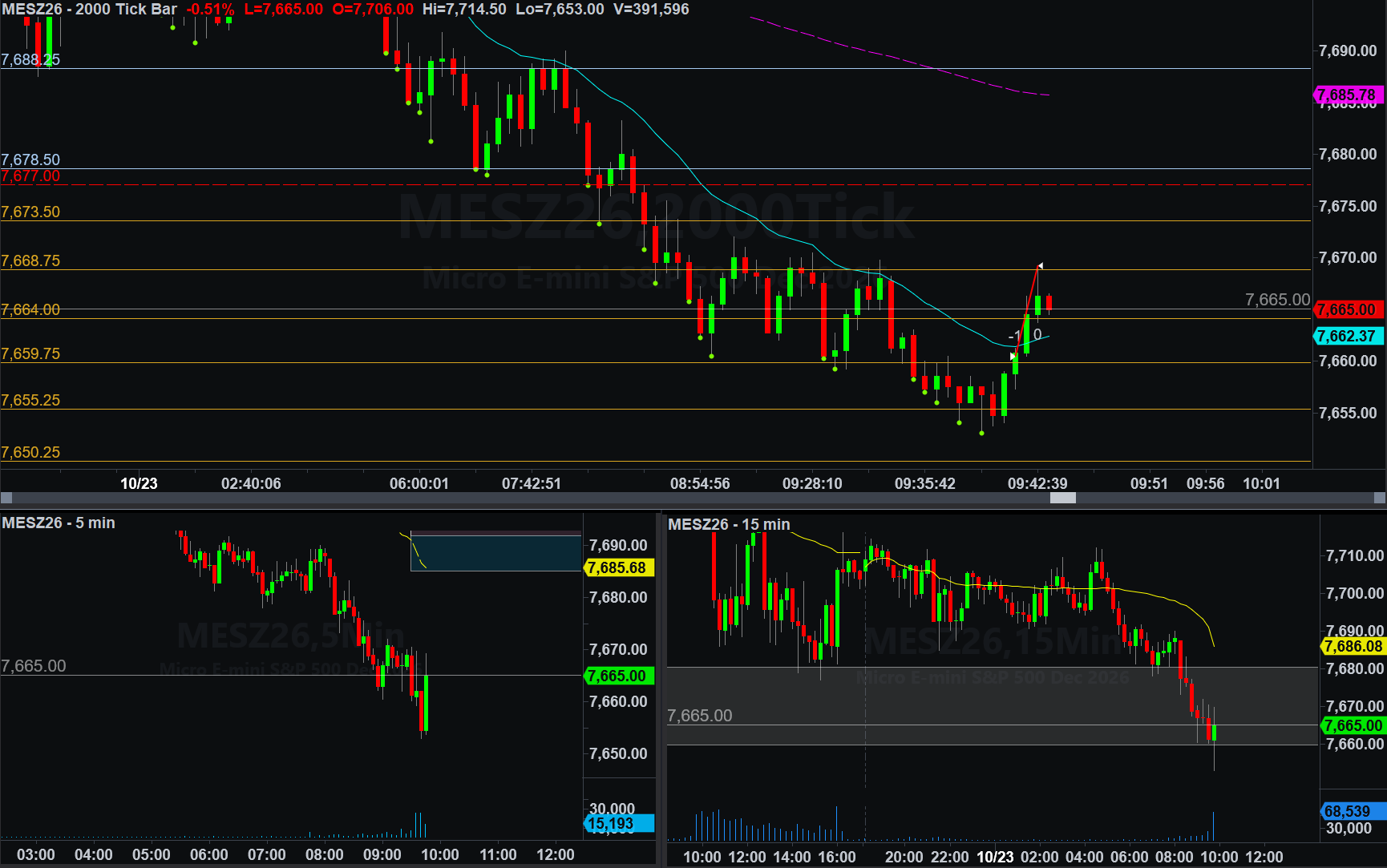This screenshot has width=1387, height=868.
Task: Click the 7,678.50 level label
Action: tap(30, 159)
